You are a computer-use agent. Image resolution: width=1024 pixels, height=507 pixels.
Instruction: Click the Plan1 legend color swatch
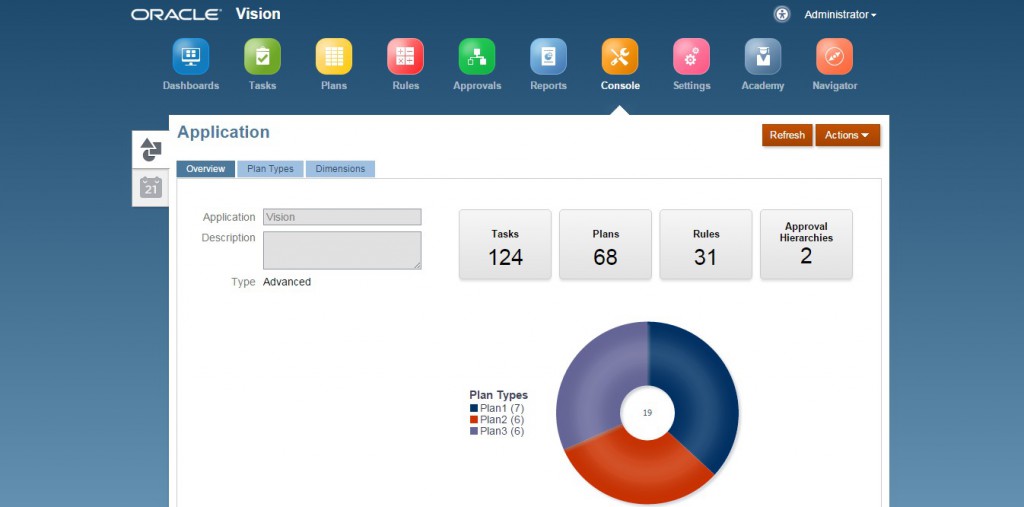tap(473, 408)
